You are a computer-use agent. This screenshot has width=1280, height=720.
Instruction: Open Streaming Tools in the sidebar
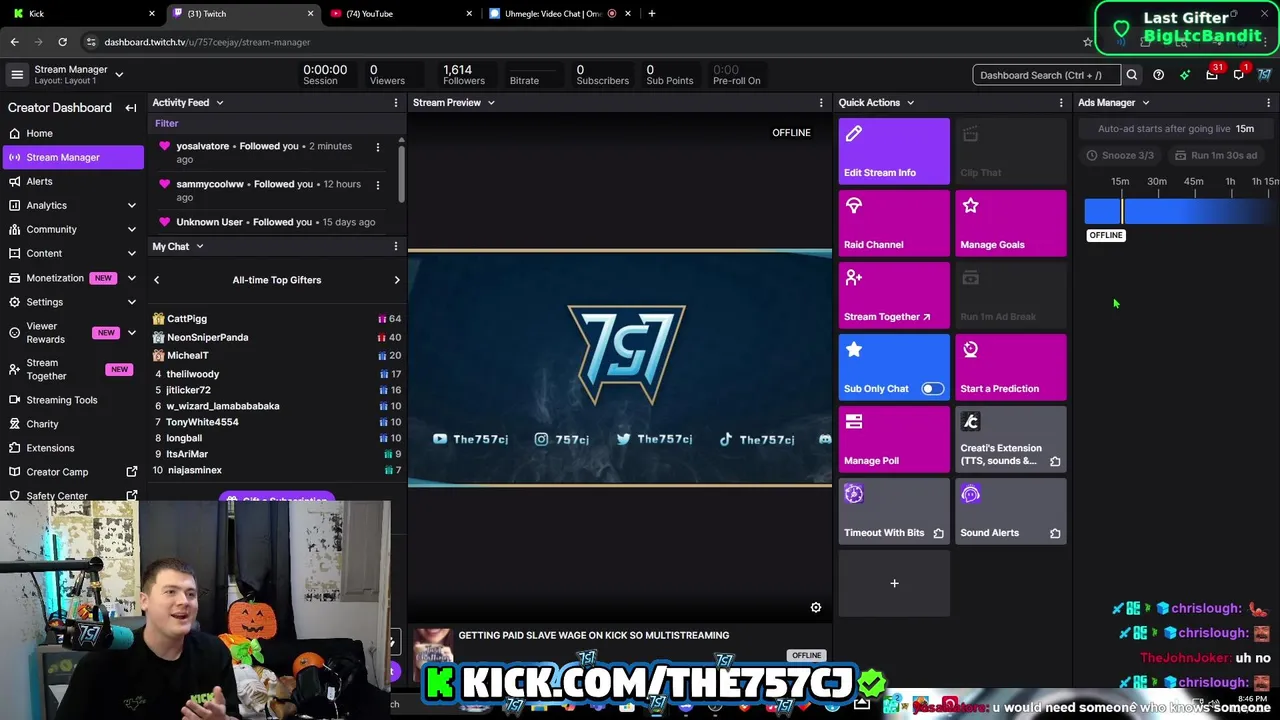pyautogui.click(x=72, y=400)
